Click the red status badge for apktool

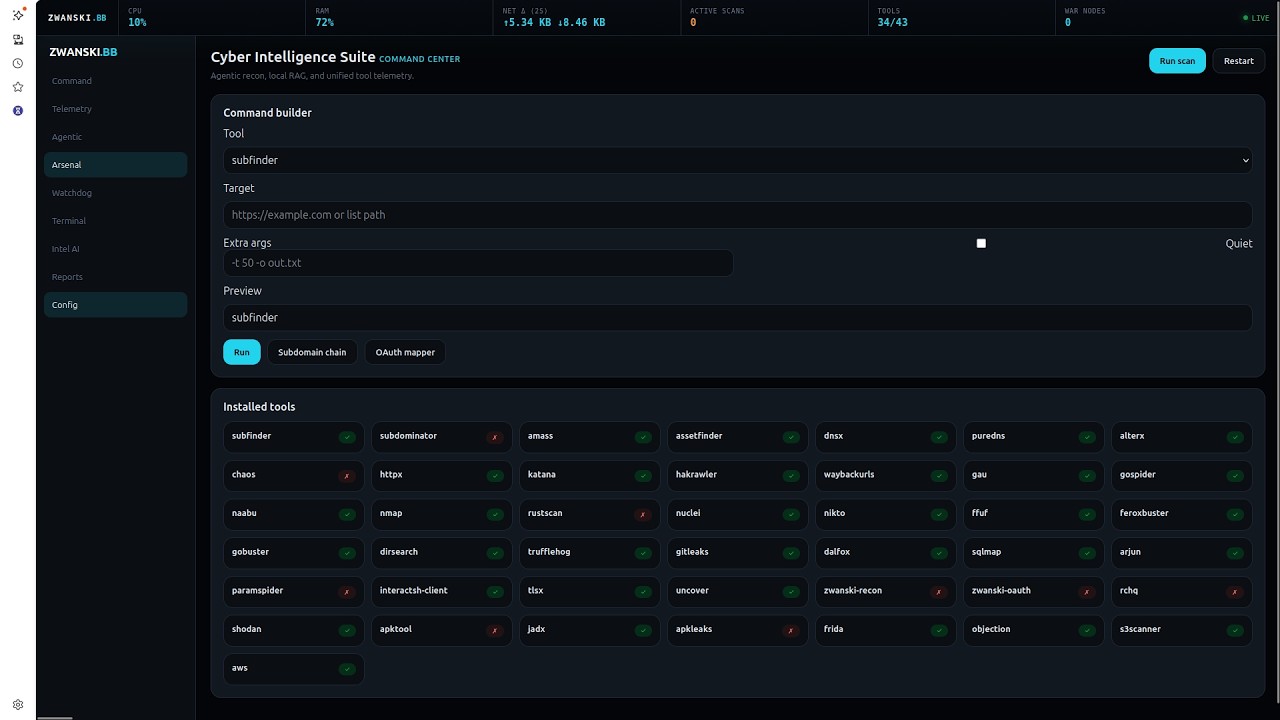[494, 630]
